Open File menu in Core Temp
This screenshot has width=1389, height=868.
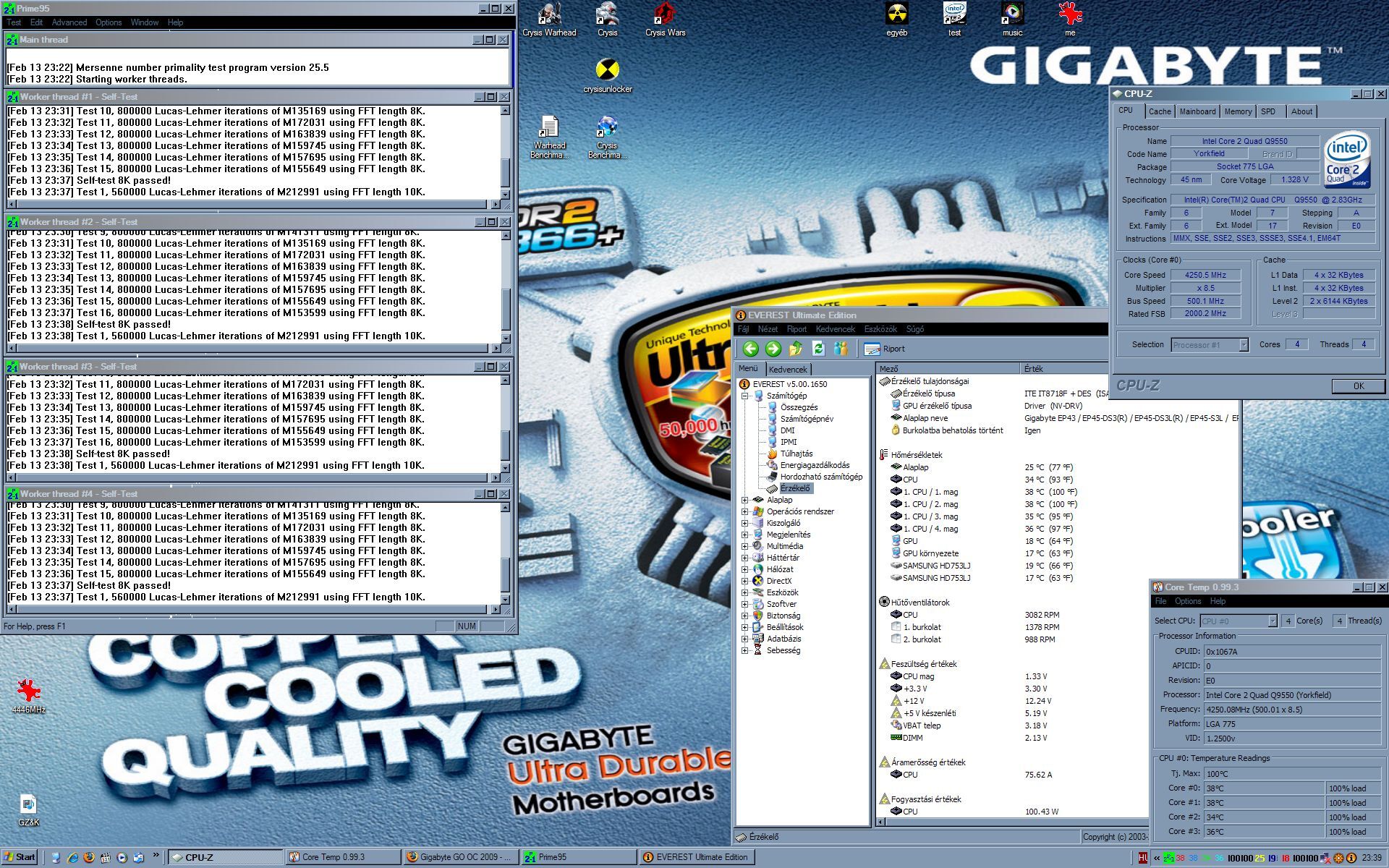click(1160, 601)
